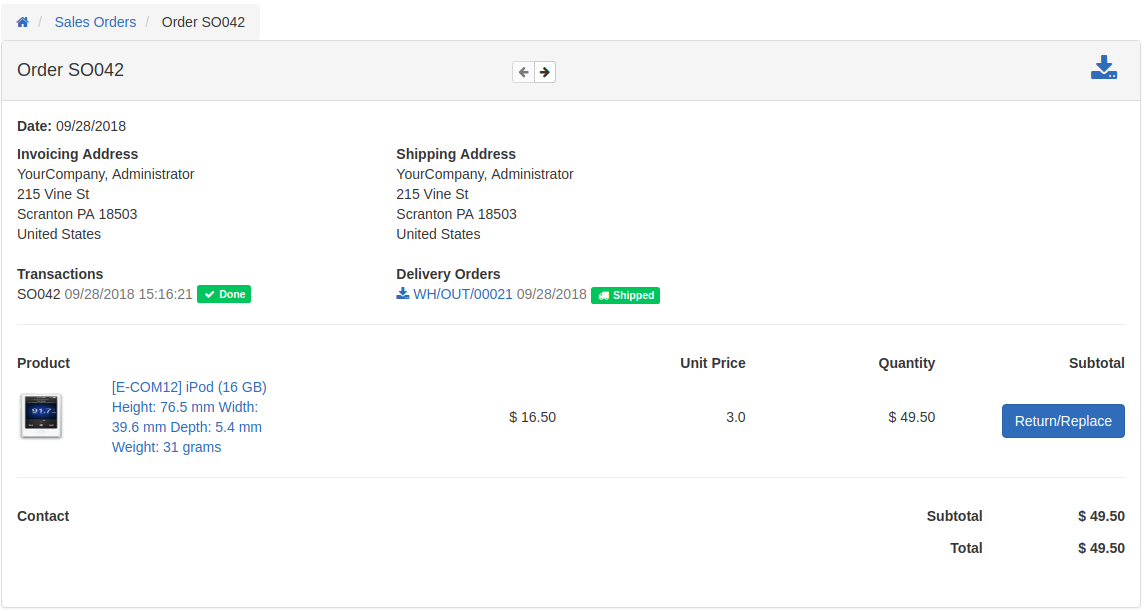
Task: Click the Unit Price column header
Action: point(713,363)
